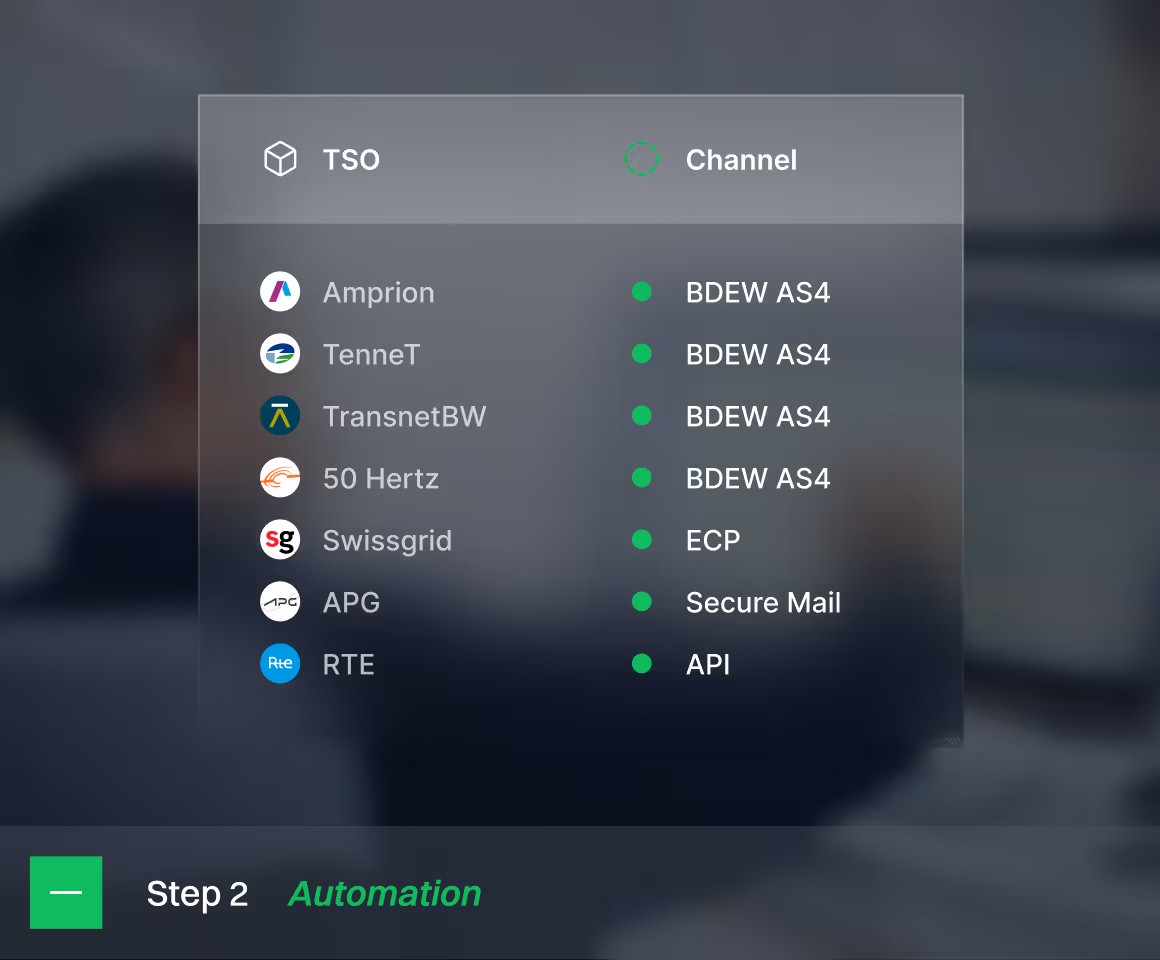Open the 50 Hertz logo icon
Image resolution: width=1160 pixels, height=960 pixels.
pyautogui.click(x=280, y=478)
